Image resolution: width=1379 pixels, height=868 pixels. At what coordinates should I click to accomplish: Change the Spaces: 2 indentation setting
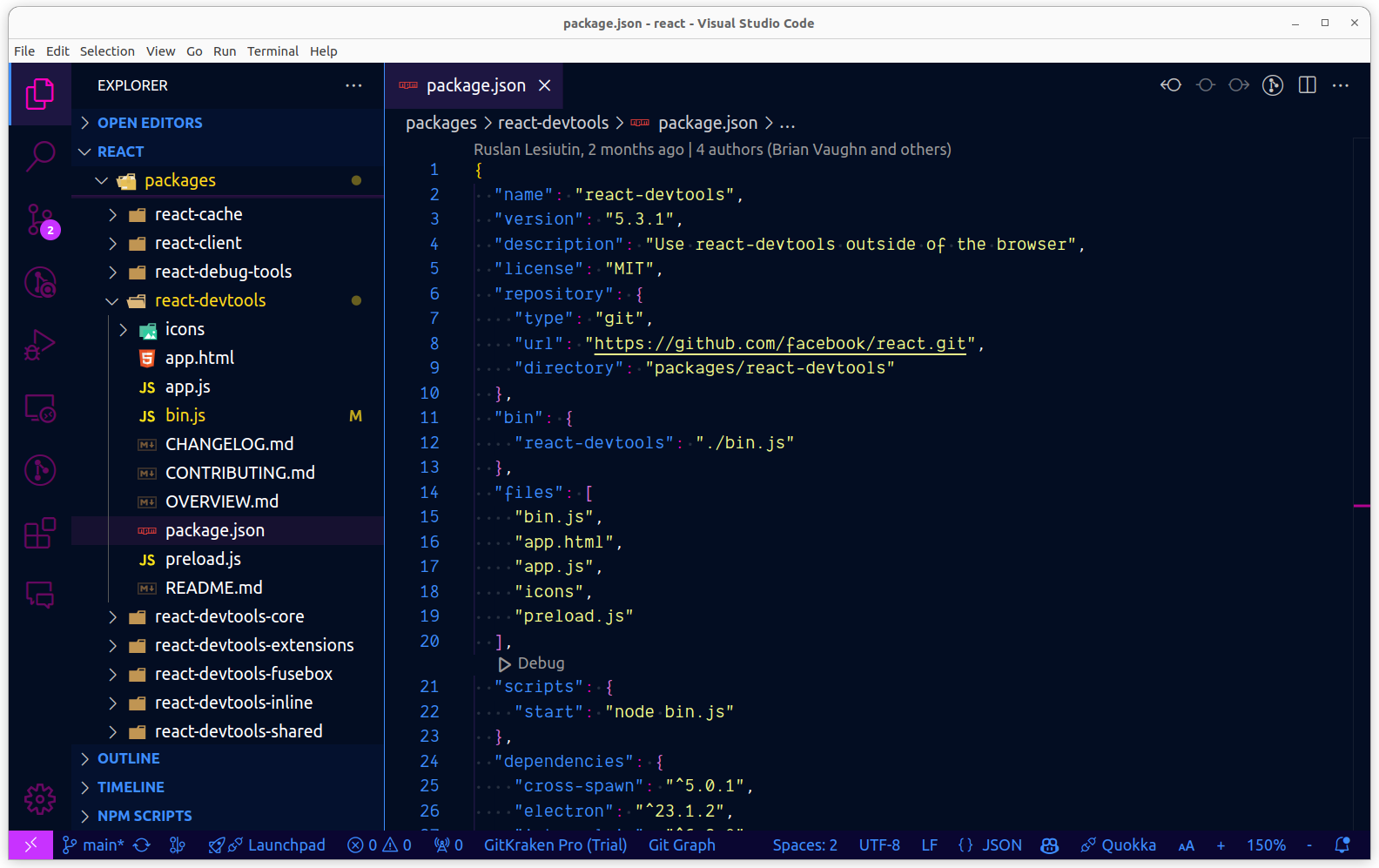pyautogui.click(x=804, y=844)
